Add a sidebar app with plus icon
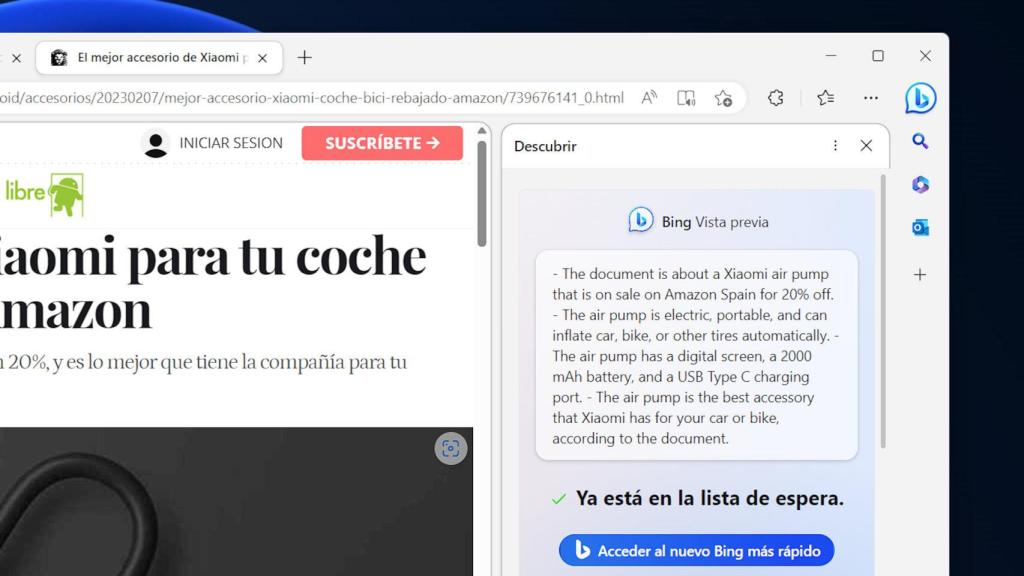 (920, 275)
